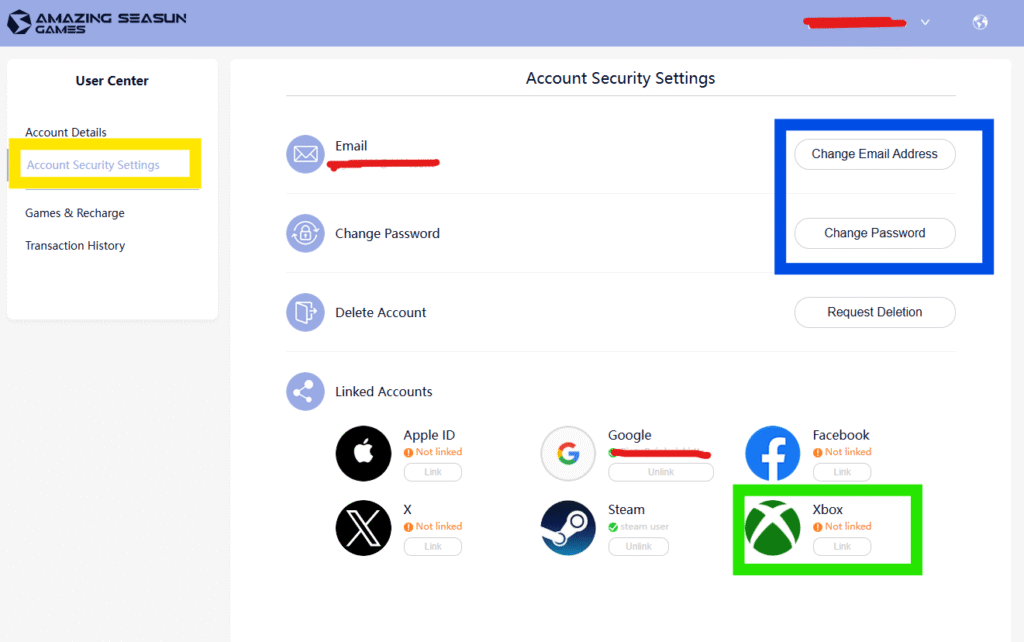Click the Linked Accounts share icon
The width and height of the screenshot is (1024, 642).
pyautogui.click(x=305, y=391)
